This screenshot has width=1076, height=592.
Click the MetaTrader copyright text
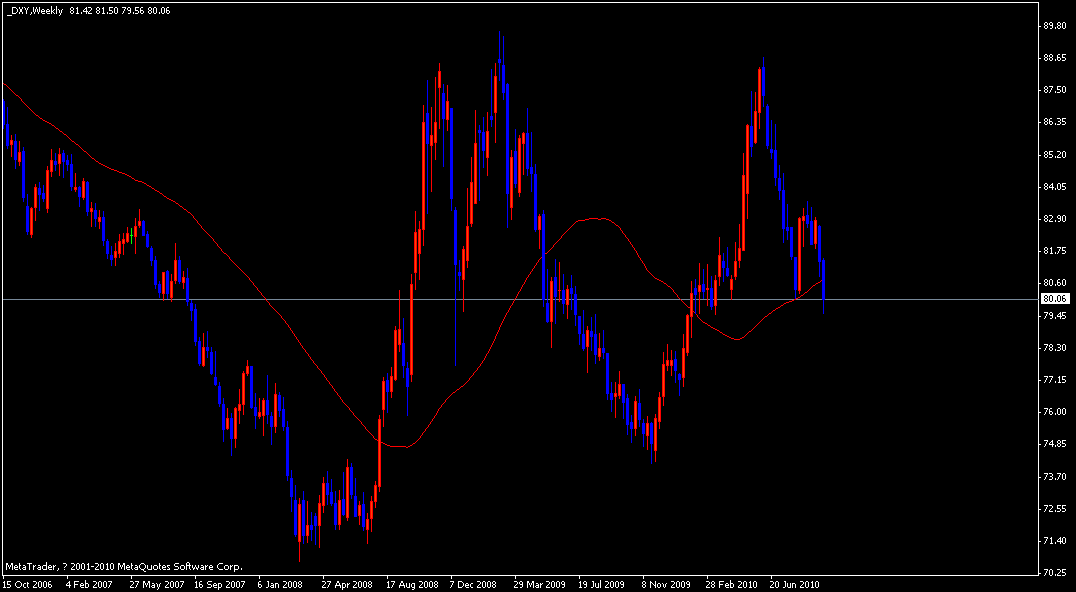click(123, 565)
